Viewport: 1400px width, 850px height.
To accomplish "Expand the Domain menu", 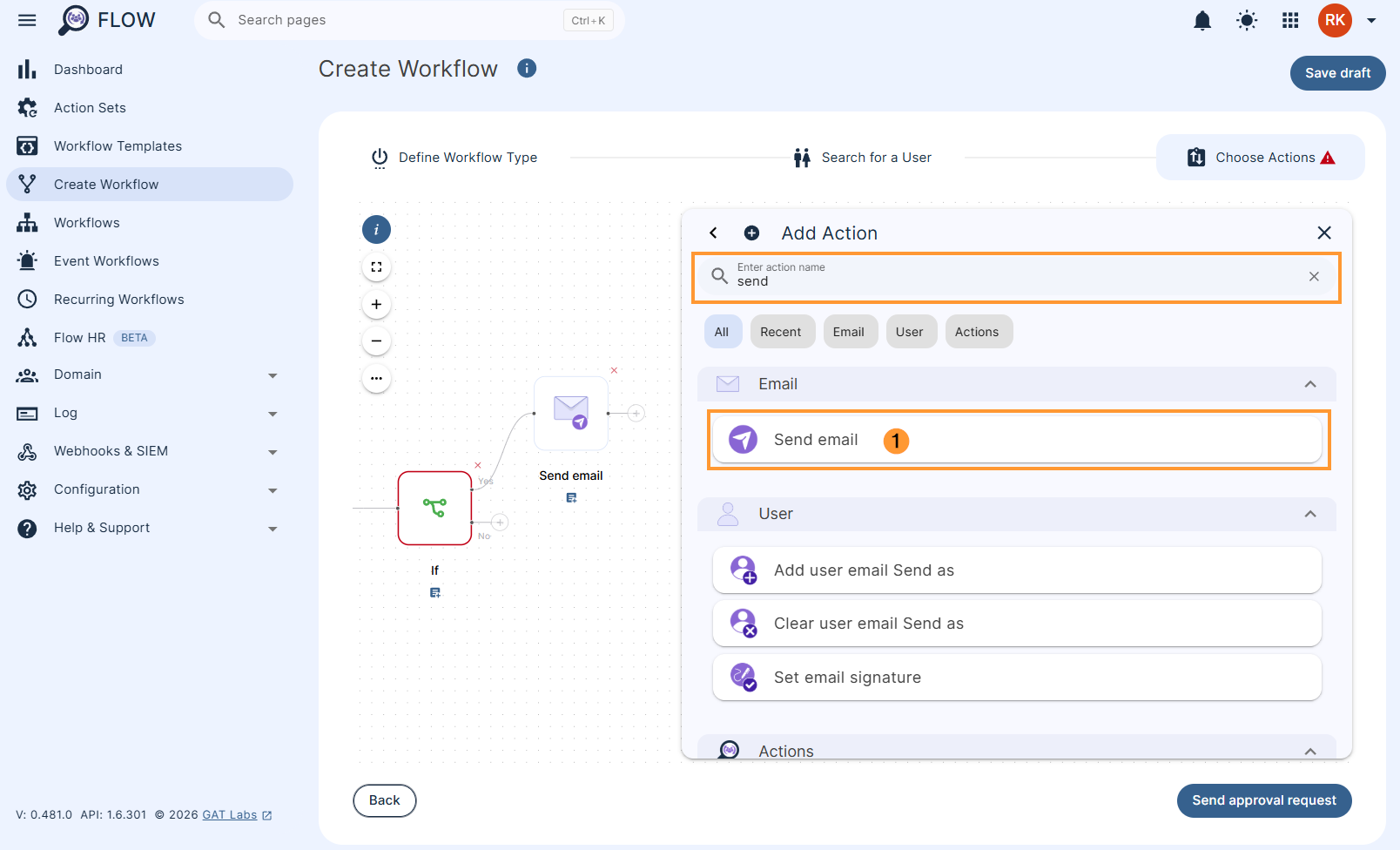I will coord(150,374).
